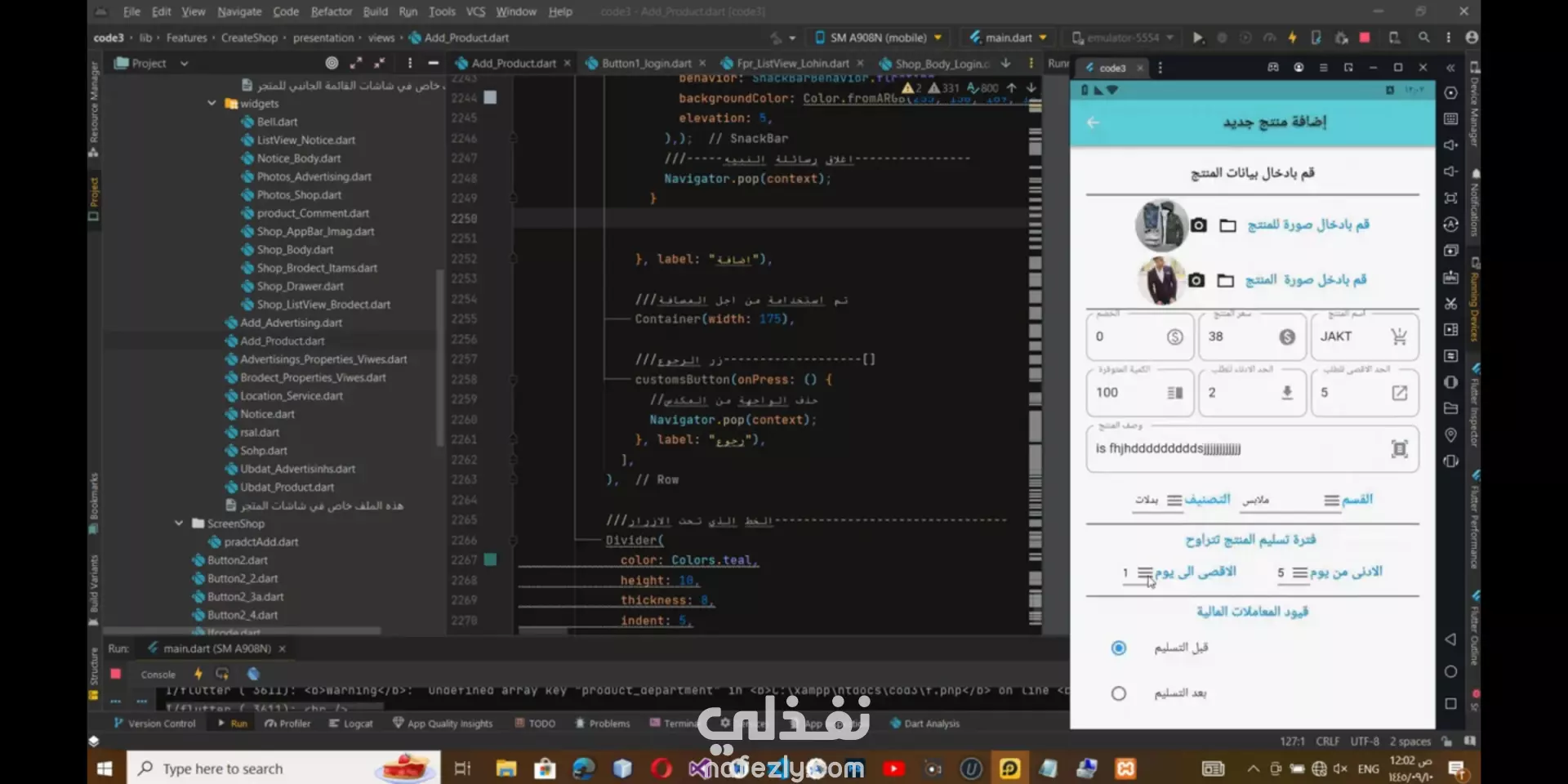The width and height of the screenshot is (1568, 784).
Task: Tap folder icon beside second product image
Action: click(1225, 281)
